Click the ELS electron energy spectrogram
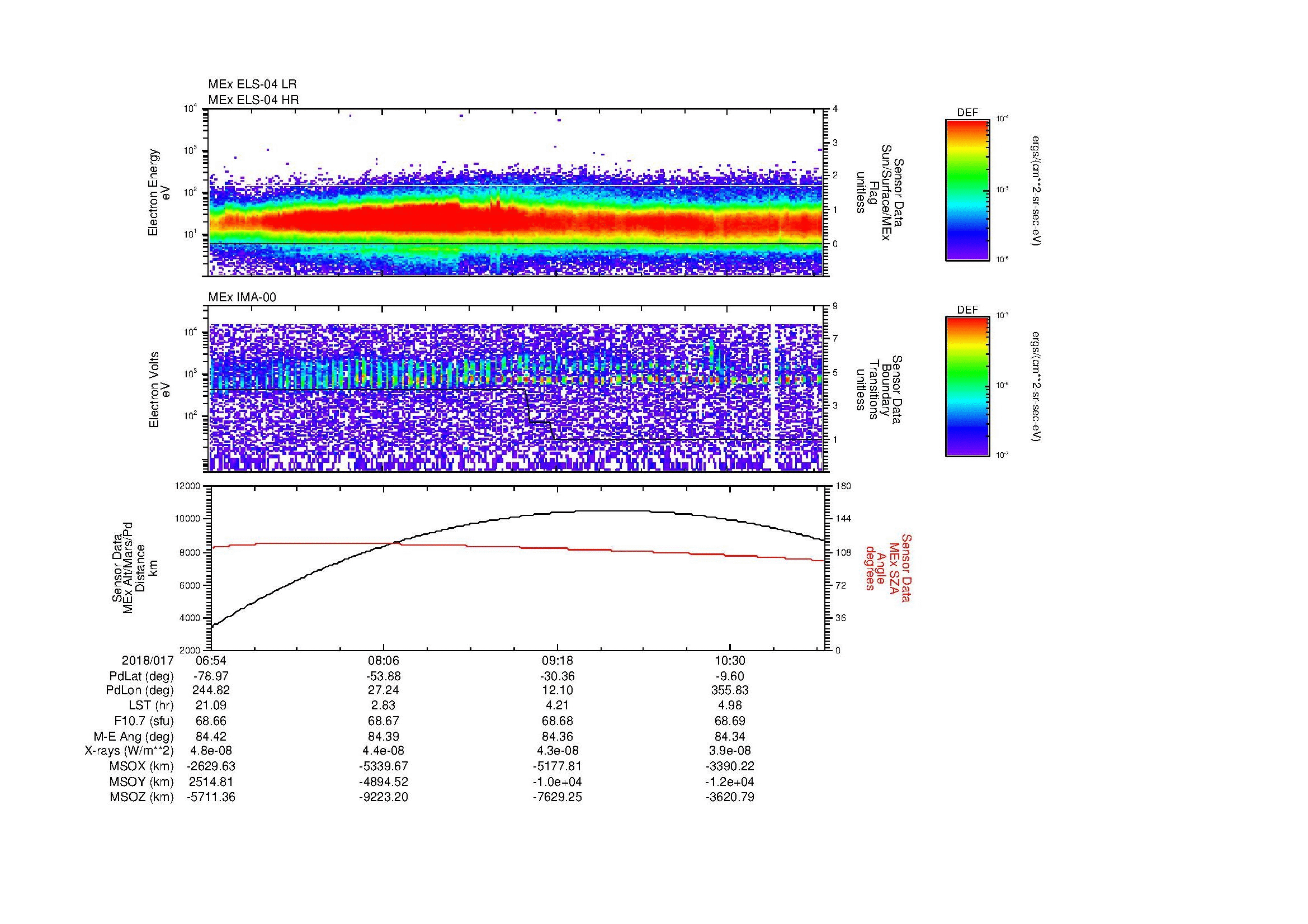This screenshot has height=924, width=1308. click(516, 192)
